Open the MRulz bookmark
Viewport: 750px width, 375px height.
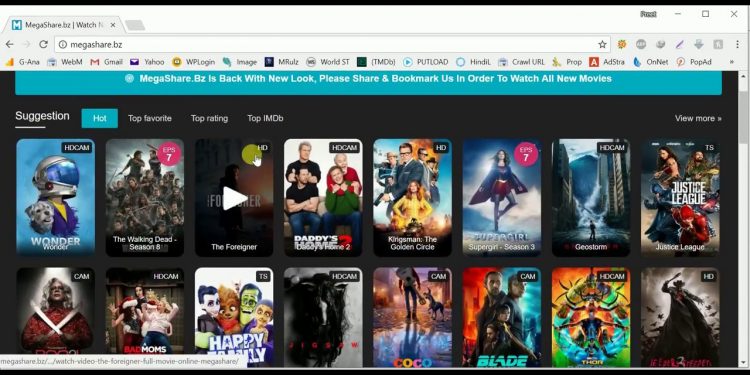point(282,62)
